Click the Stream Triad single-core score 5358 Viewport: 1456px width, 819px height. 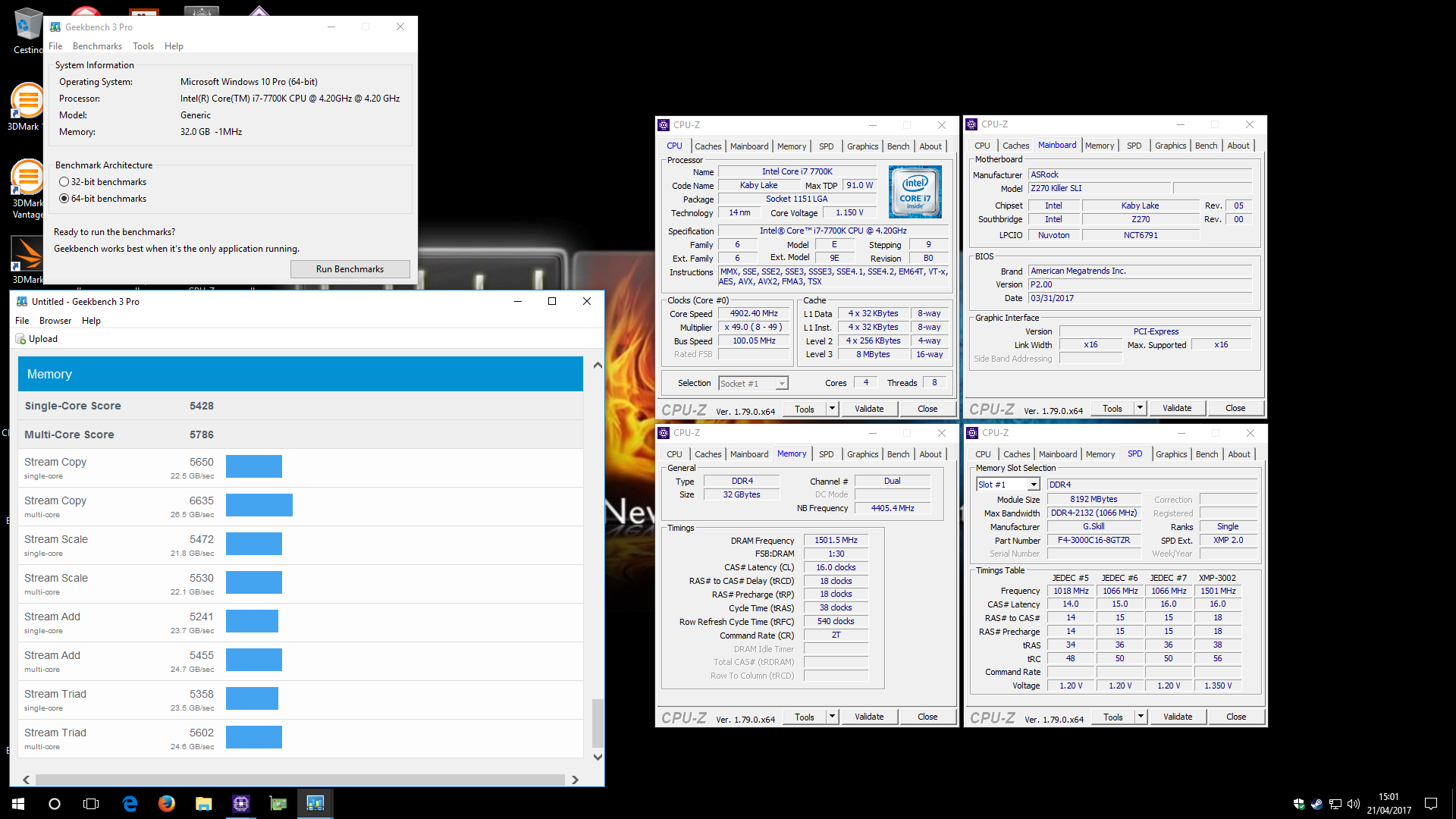(202, 694)
